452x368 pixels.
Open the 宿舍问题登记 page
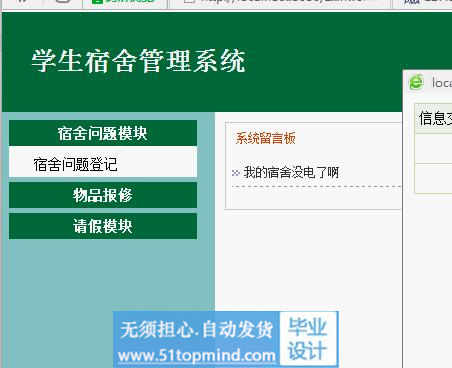(75, 164)
